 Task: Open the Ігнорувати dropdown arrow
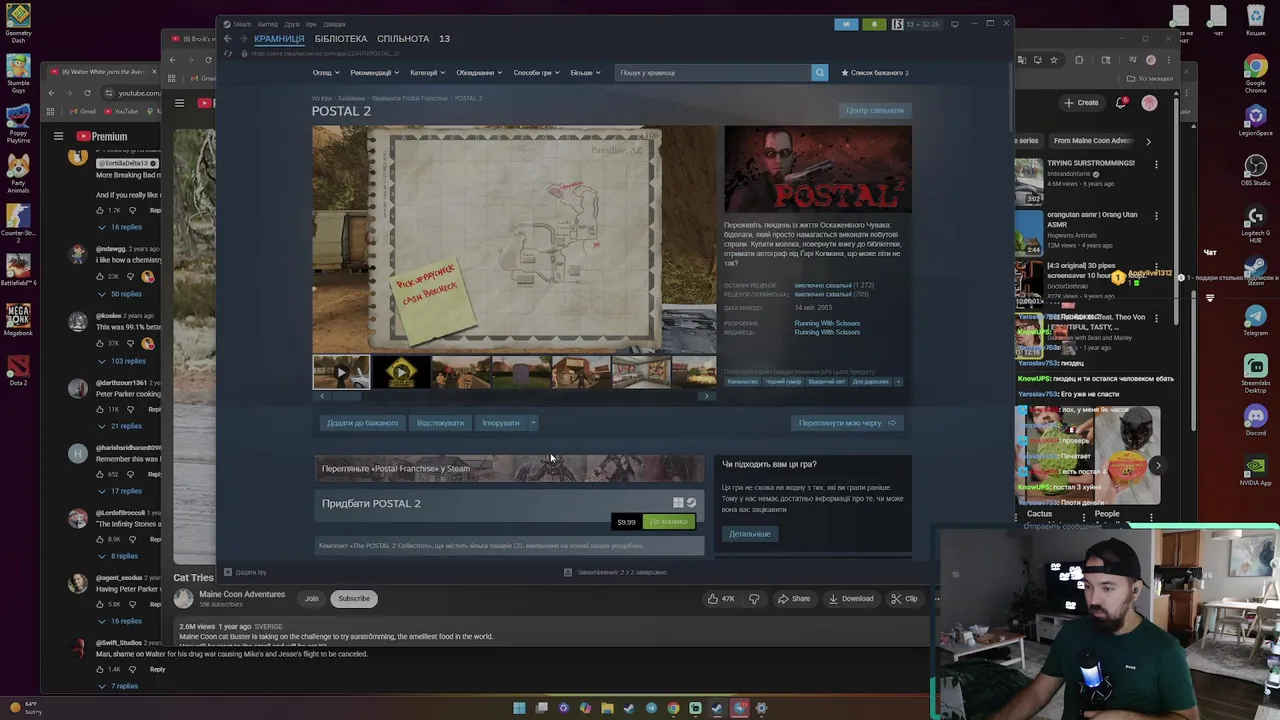coord(533,423)
